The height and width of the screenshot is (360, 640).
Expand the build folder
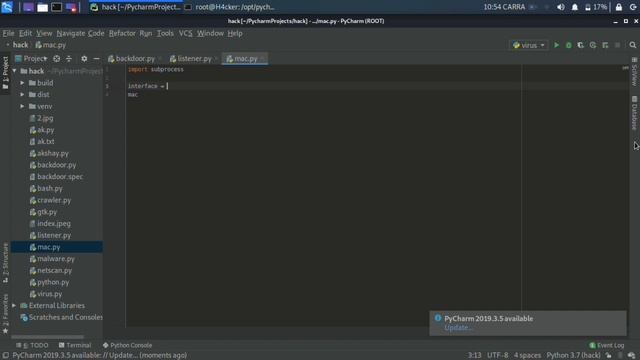click(22, 83)
